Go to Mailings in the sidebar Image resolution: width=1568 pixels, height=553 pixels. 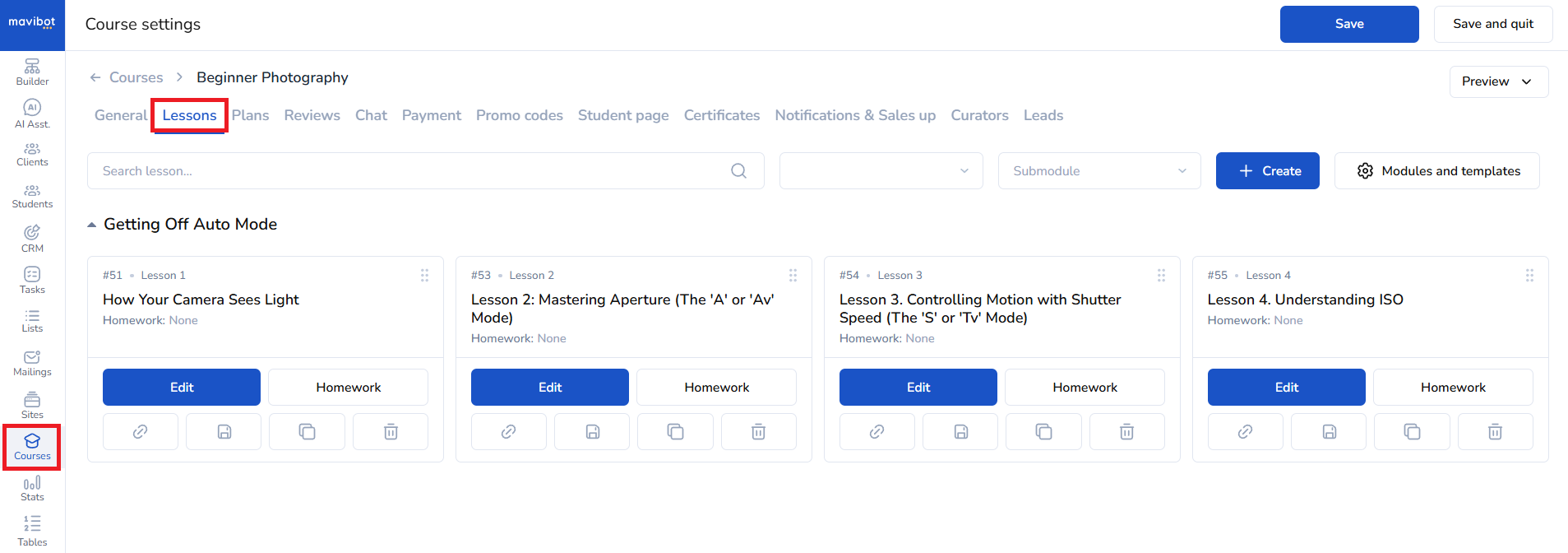coord(32,363)
